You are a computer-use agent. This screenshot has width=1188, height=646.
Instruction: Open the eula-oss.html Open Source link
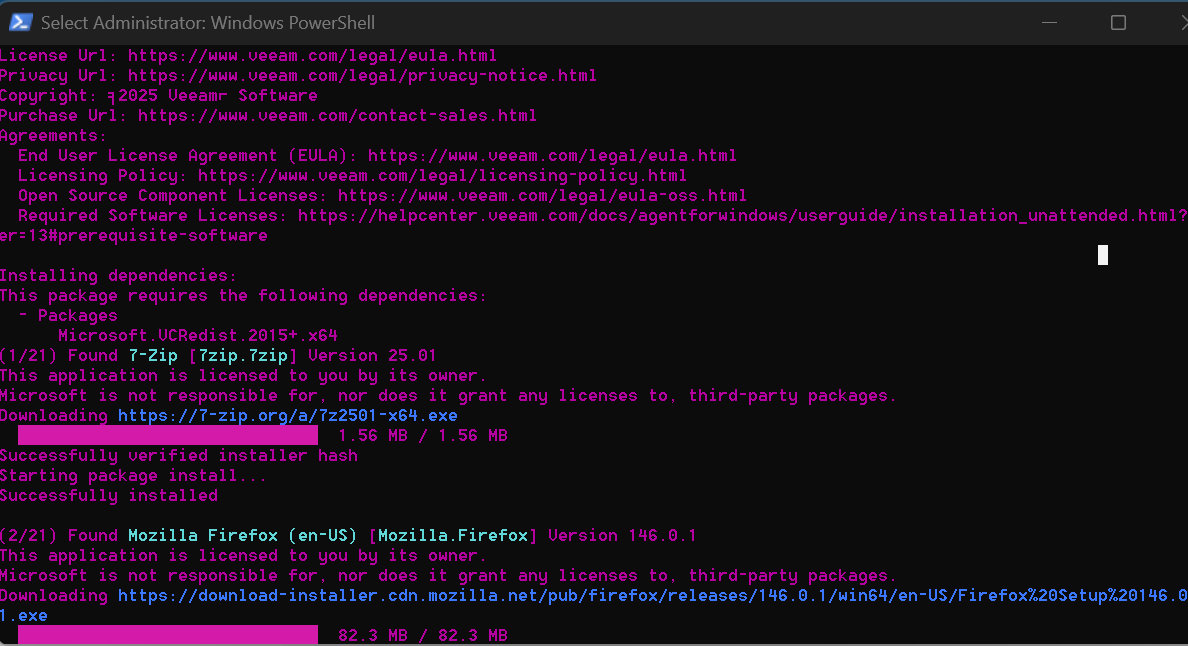coord(542,196)
